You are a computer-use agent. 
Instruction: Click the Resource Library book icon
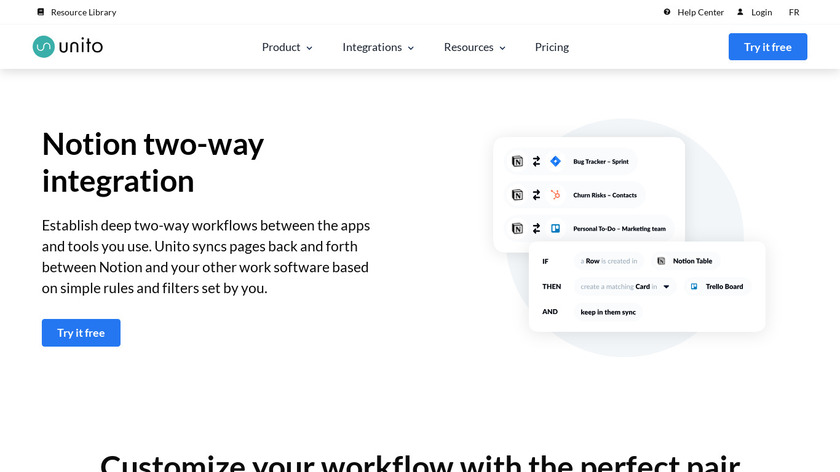(x=41, y=12)
